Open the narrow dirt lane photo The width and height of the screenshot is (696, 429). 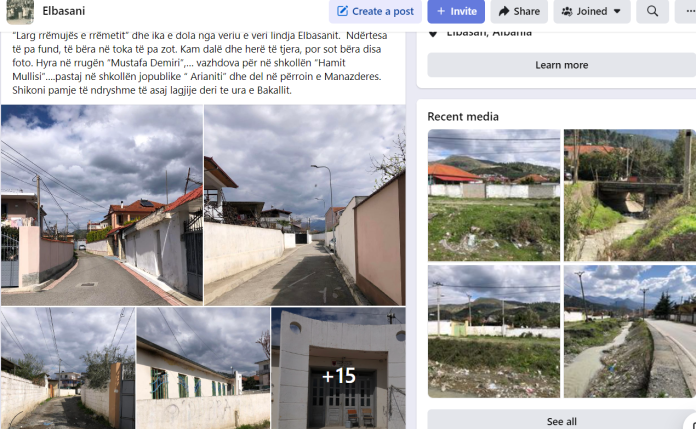68,368
